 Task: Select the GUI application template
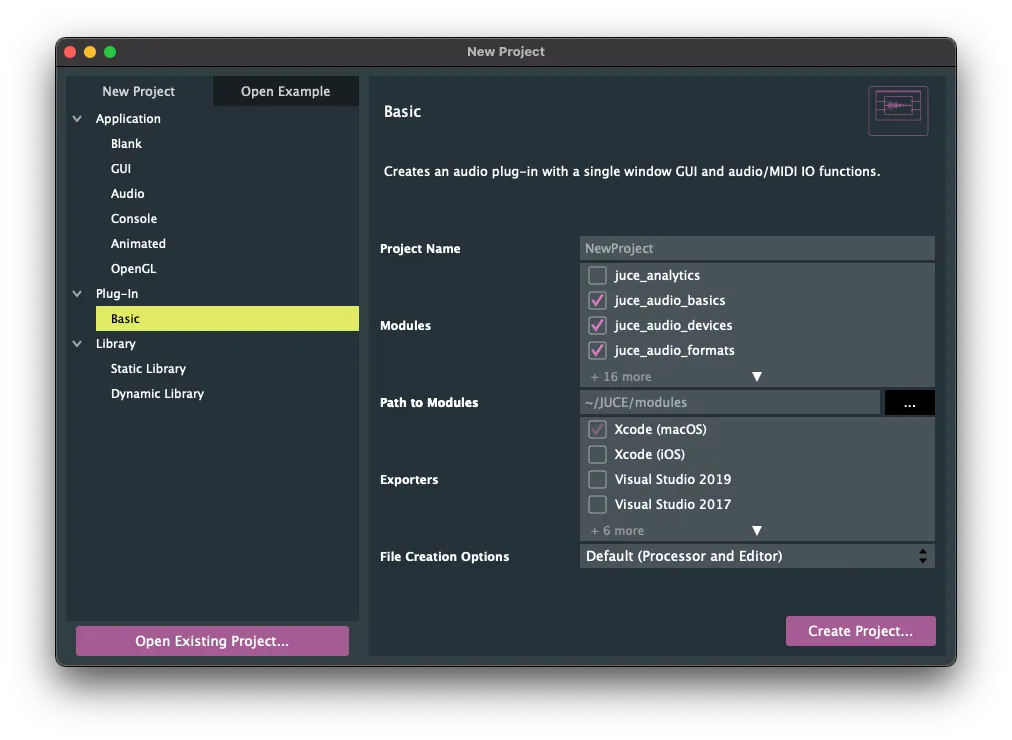(121, 169)
